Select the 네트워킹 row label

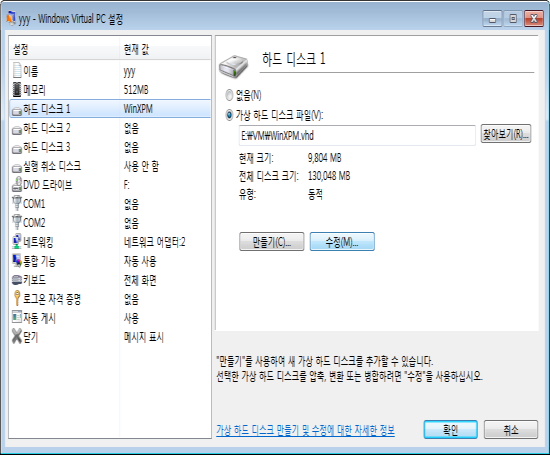point(38,242)
